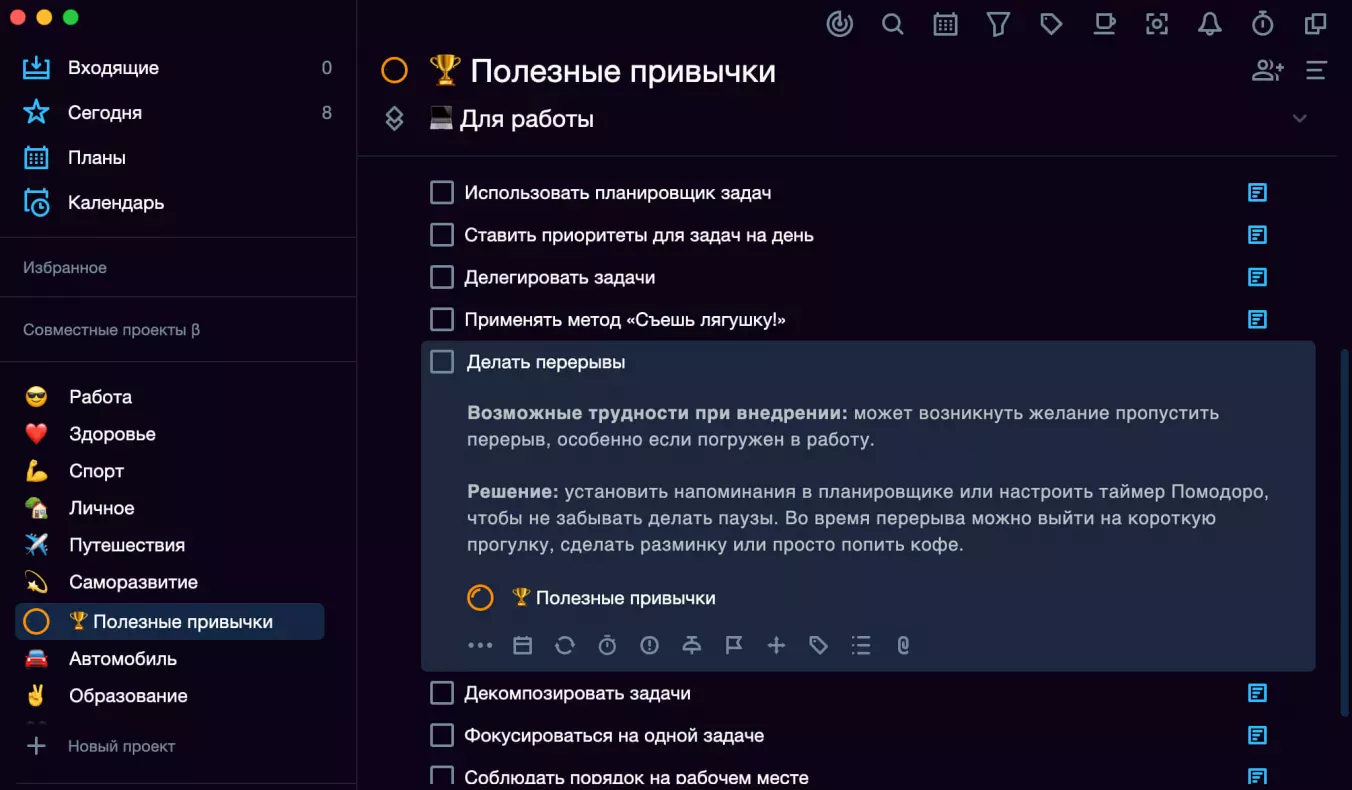Select «Полезные привычки» in the sidebar
Screen dimensions: 1352x790
point(170,621)
